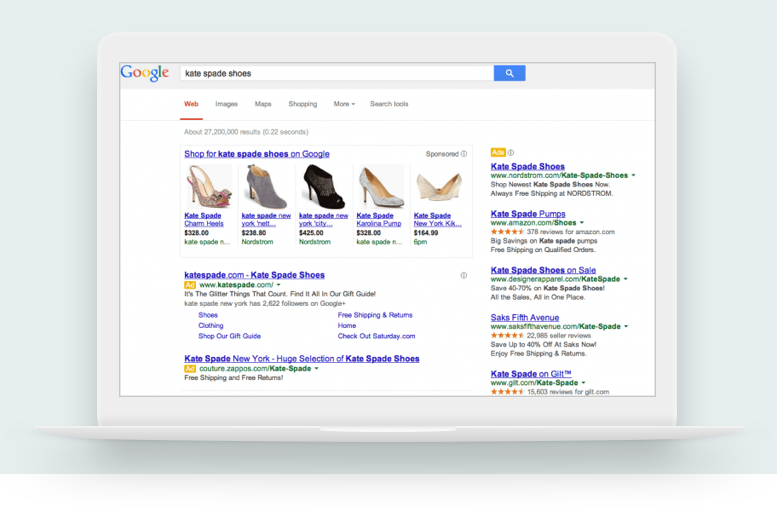Image resolution: width=777 pixels, height=510 pixels.
Task: Open the Kate Spade New York Kik... link
Action: tap(438, 220)
